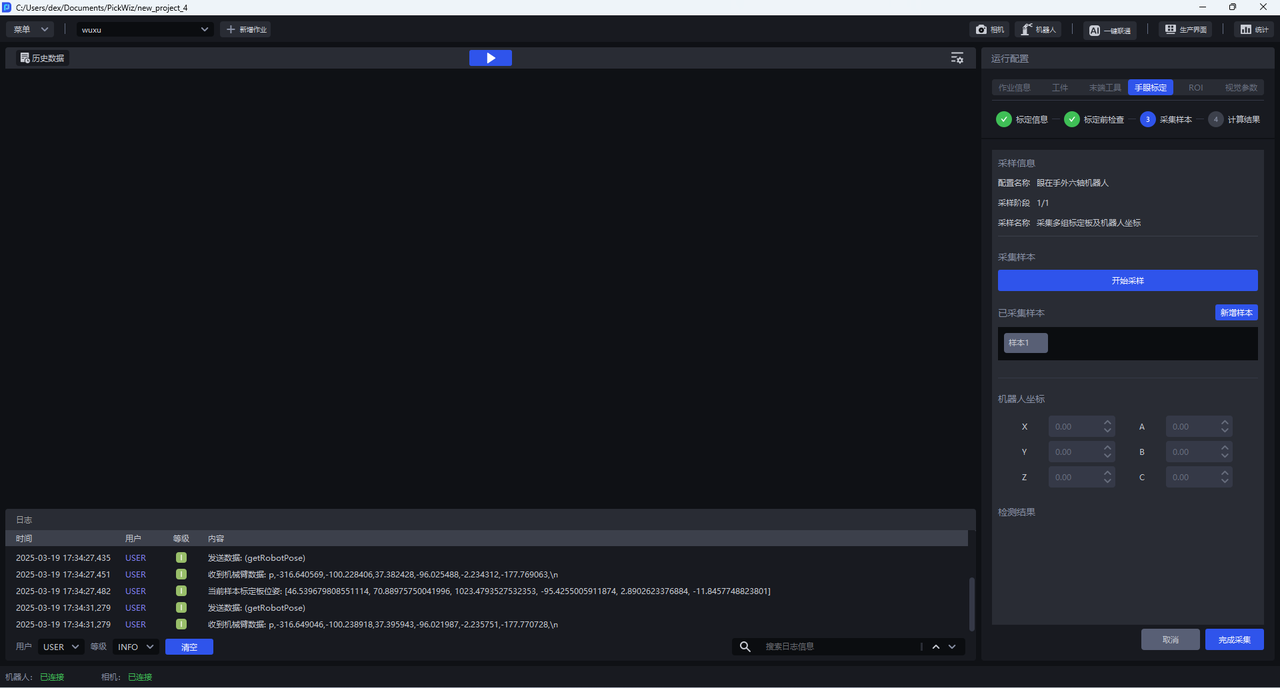This screenshot has height=688, width=1280.
Task: Switch to the ROI tab
Action: (1195, 88)
